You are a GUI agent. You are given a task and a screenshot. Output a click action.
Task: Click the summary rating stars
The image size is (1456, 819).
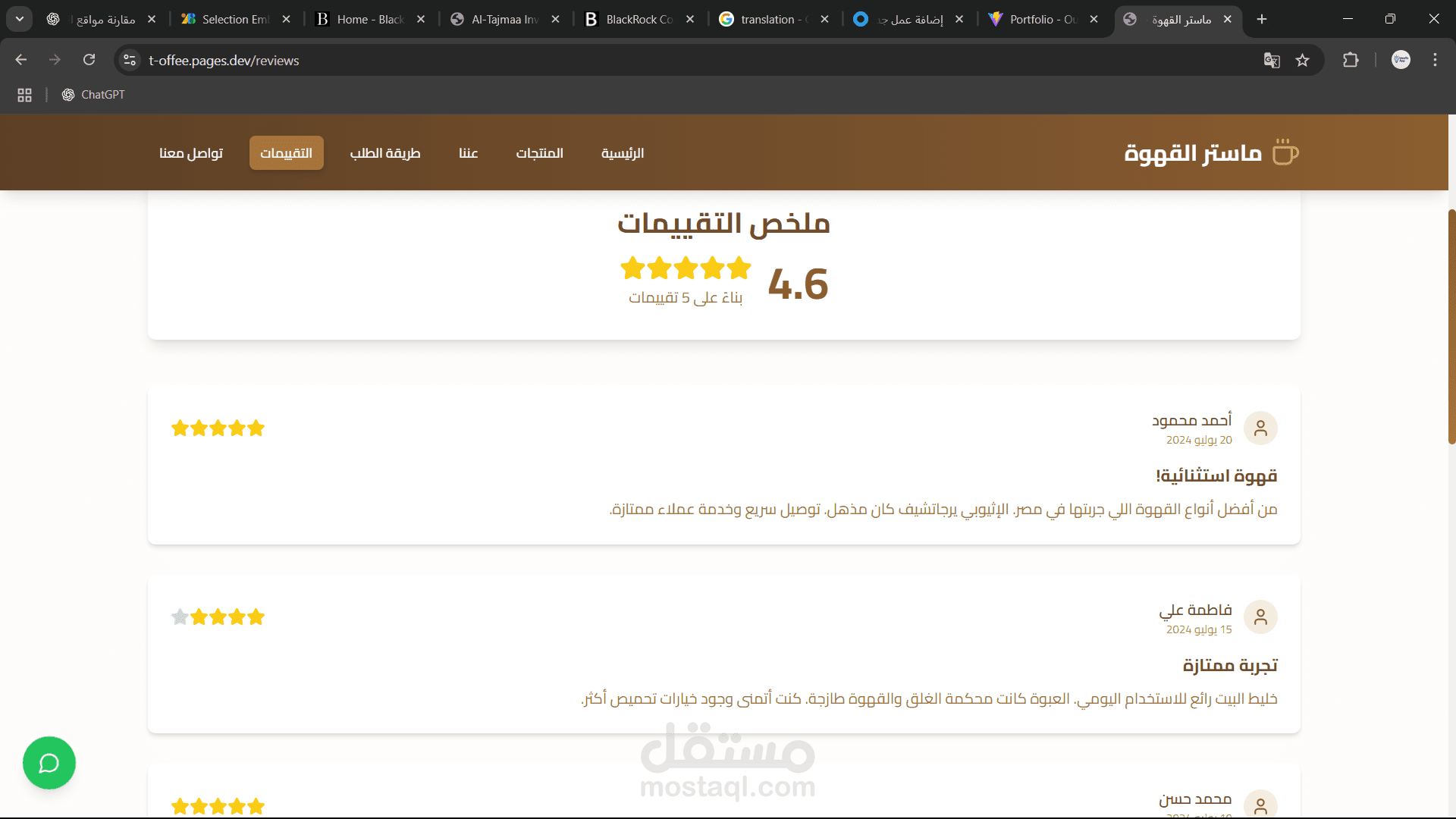(x=686, y=268)
